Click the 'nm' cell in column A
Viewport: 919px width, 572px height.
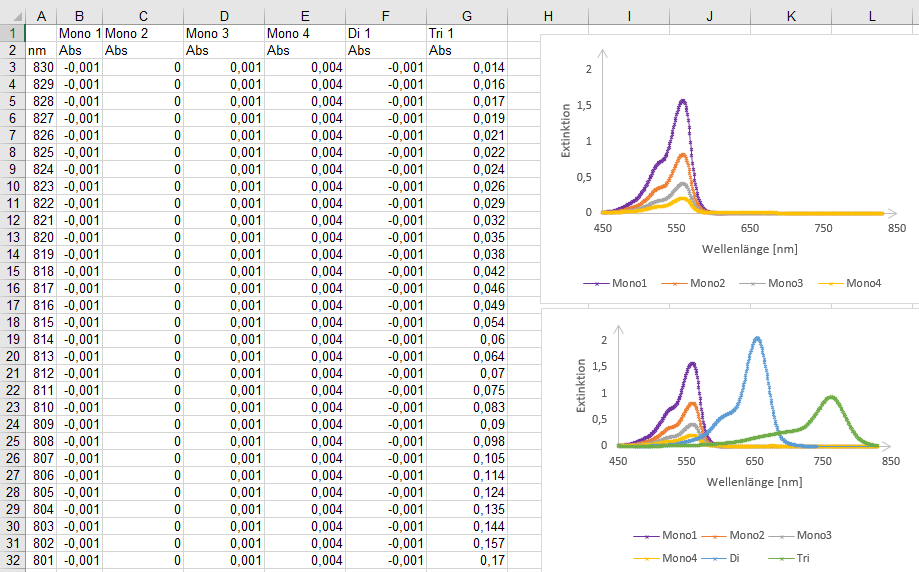click(40, 51)
